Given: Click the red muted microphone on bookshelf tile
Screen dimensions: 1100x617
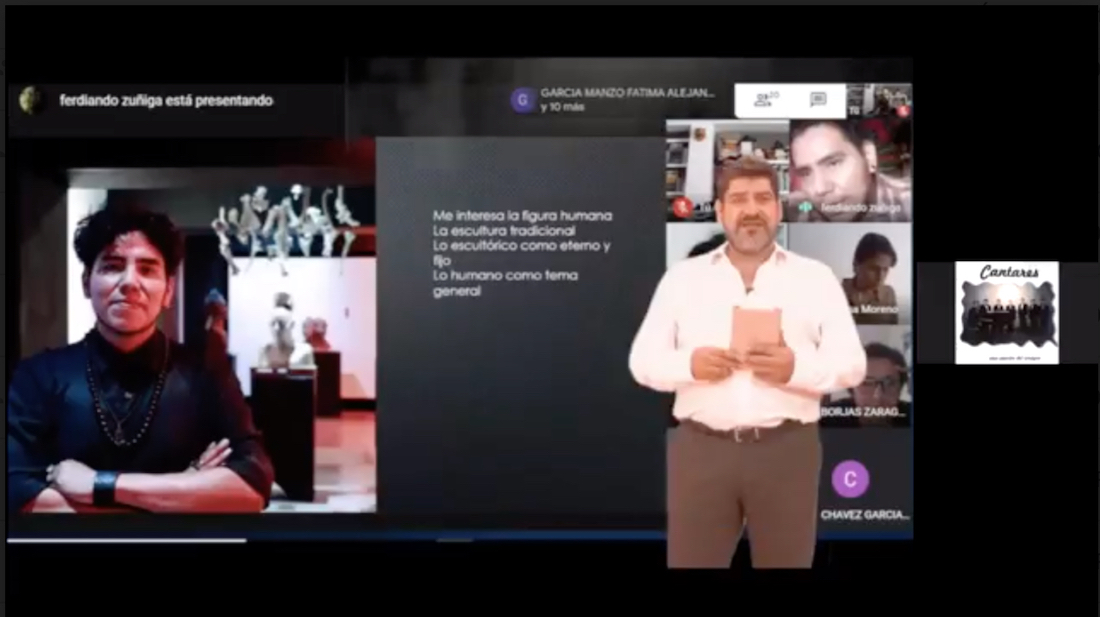Looking at the screenshot, I should point(681,207).
